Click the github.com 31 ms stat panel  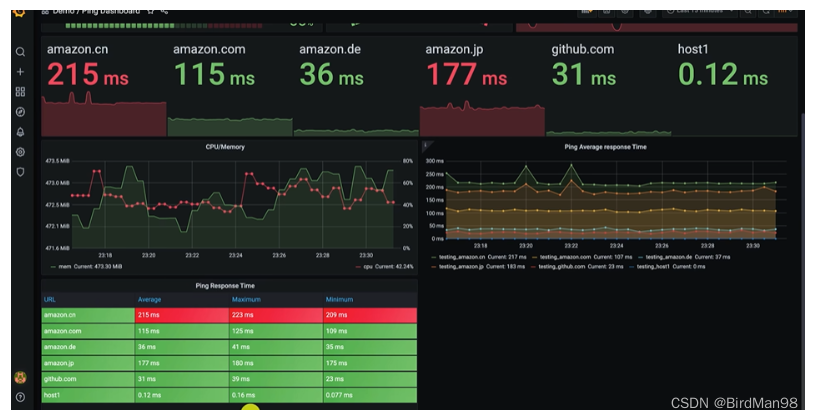coord(608,87)
